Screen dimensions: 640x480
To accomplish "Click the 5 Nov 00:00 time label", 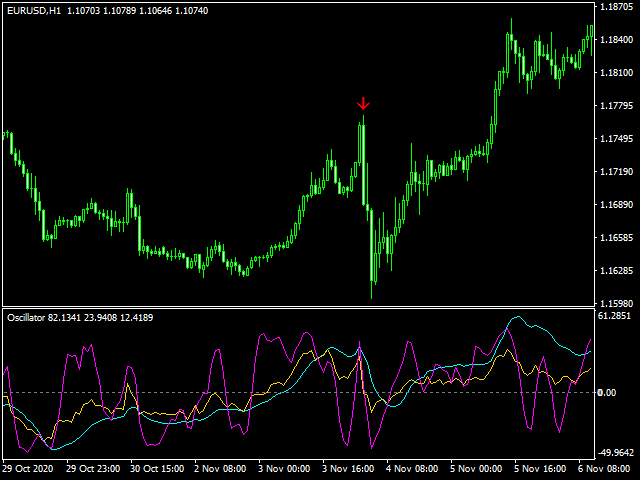I will coord(476,469).
